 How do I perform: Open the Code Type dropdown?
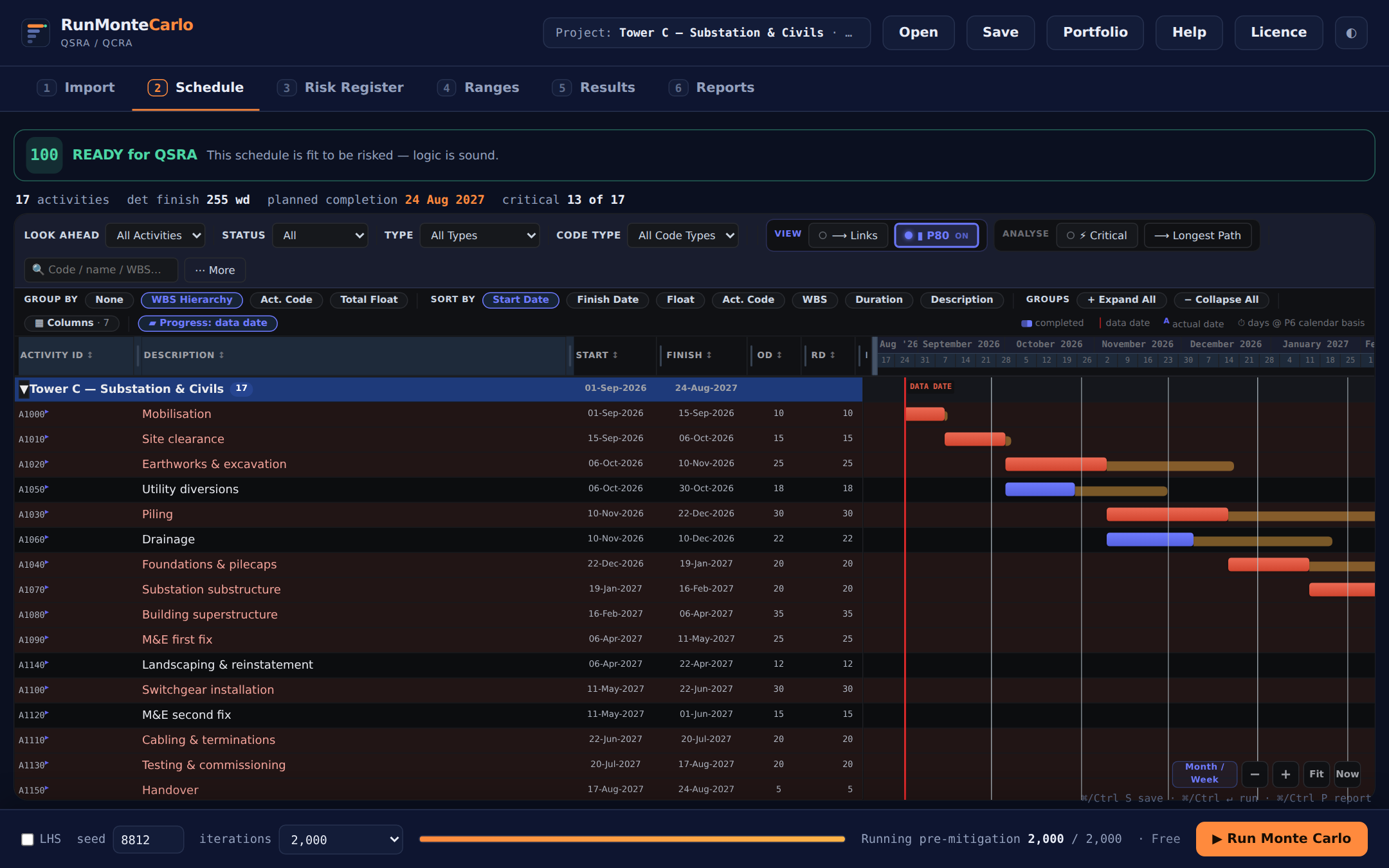(683, 235)
